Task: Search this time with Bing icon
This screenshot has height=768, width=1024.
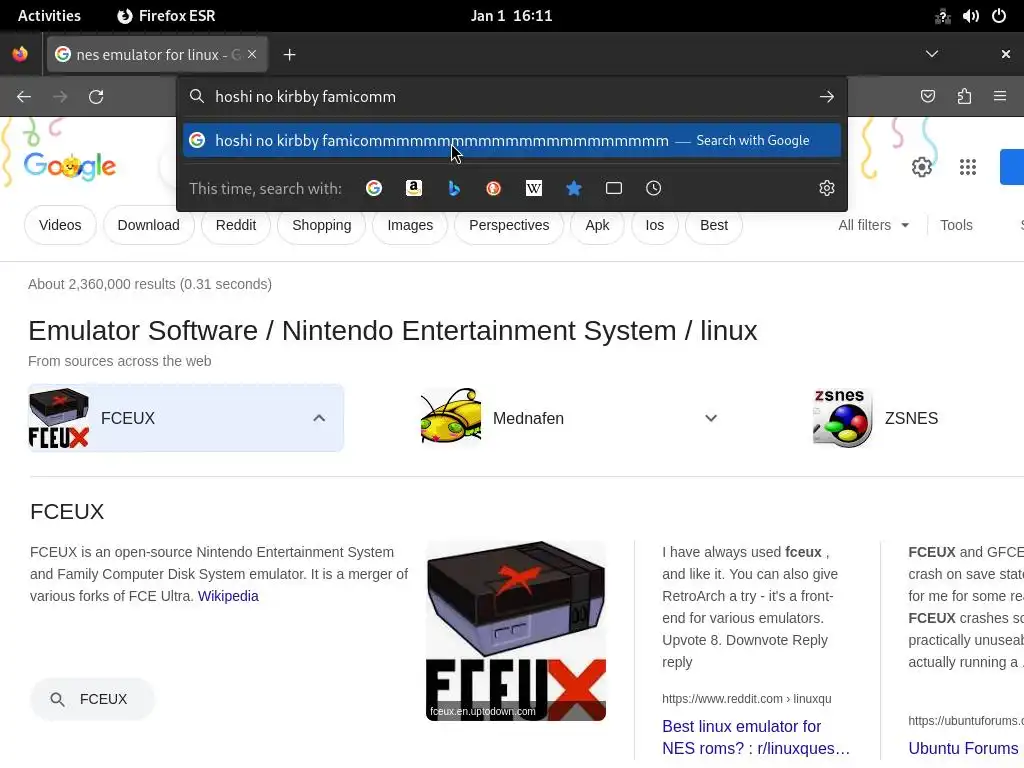Action: pos(454,188)
